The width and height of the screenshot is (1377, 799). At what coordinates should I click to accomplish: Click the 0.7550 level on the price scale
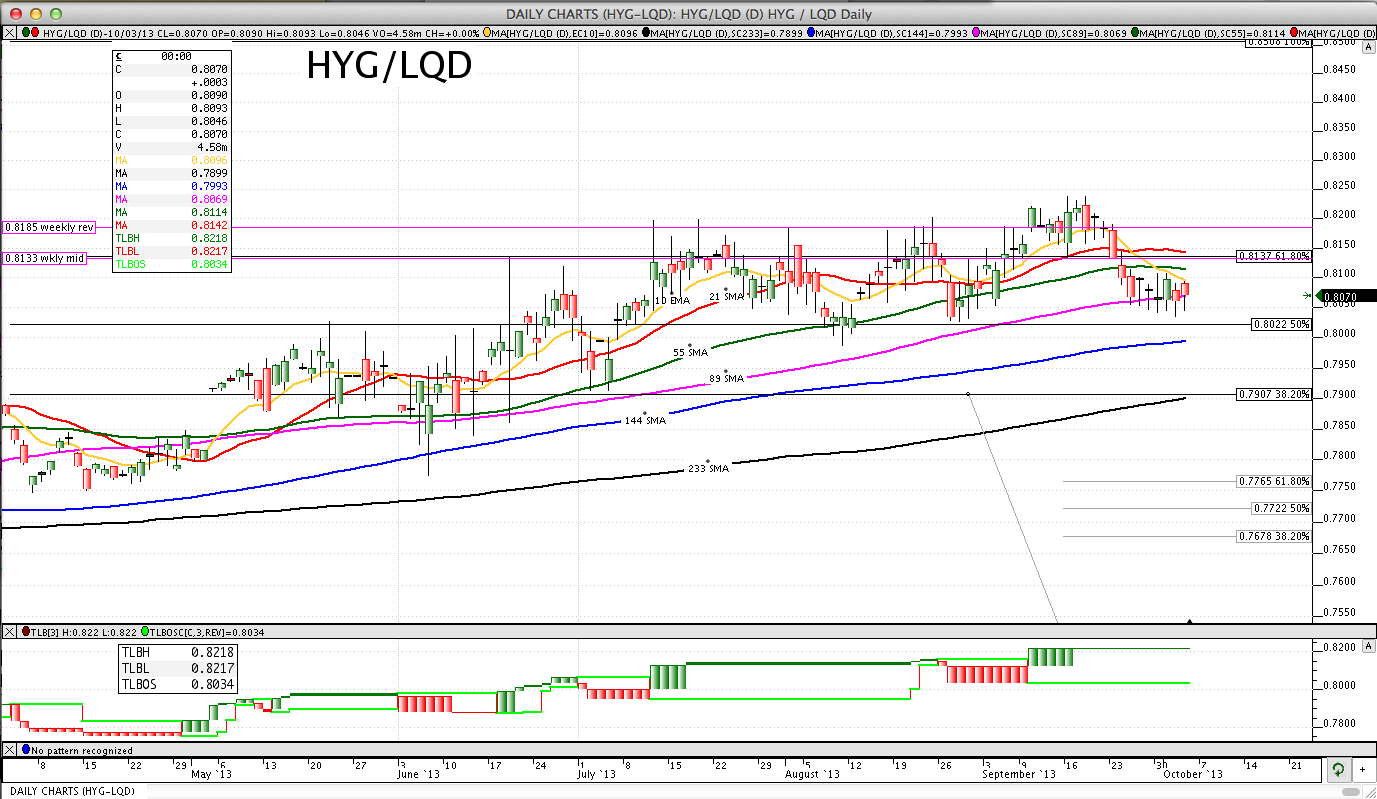[x=1338, y=612]
